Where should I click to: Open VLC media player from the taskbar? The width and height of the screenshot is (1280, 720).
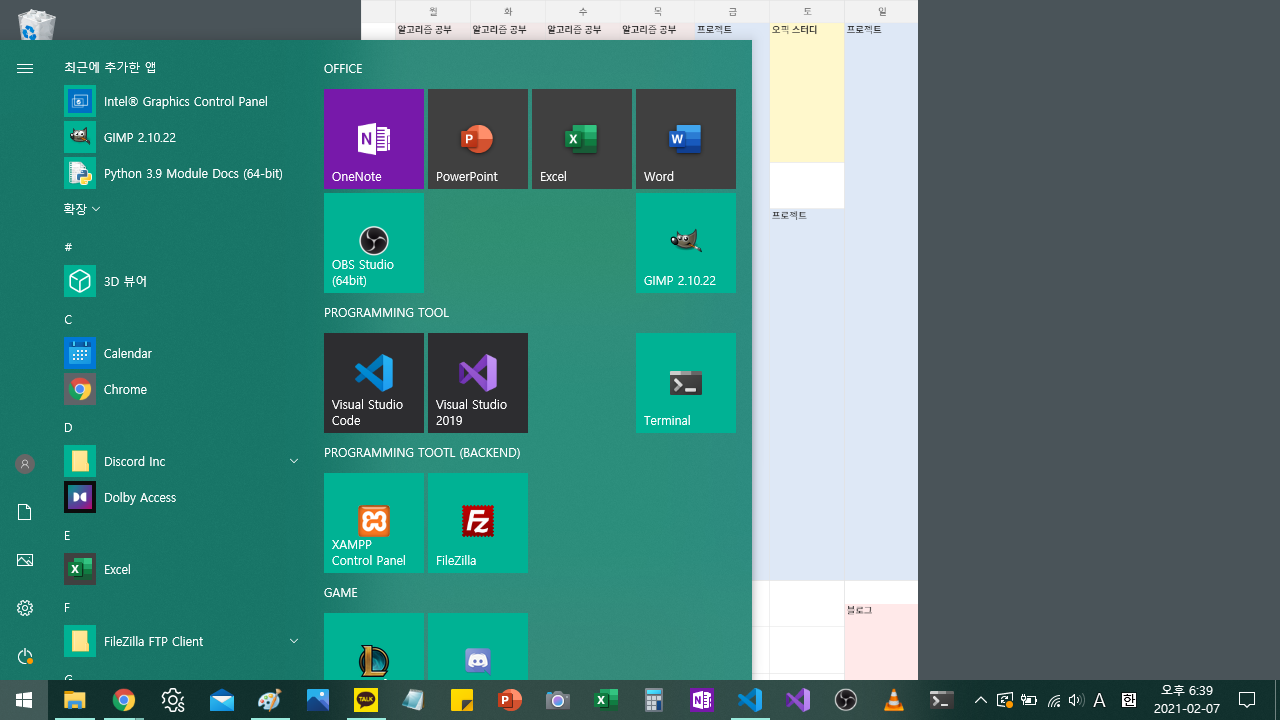click(x=894, y=700)
